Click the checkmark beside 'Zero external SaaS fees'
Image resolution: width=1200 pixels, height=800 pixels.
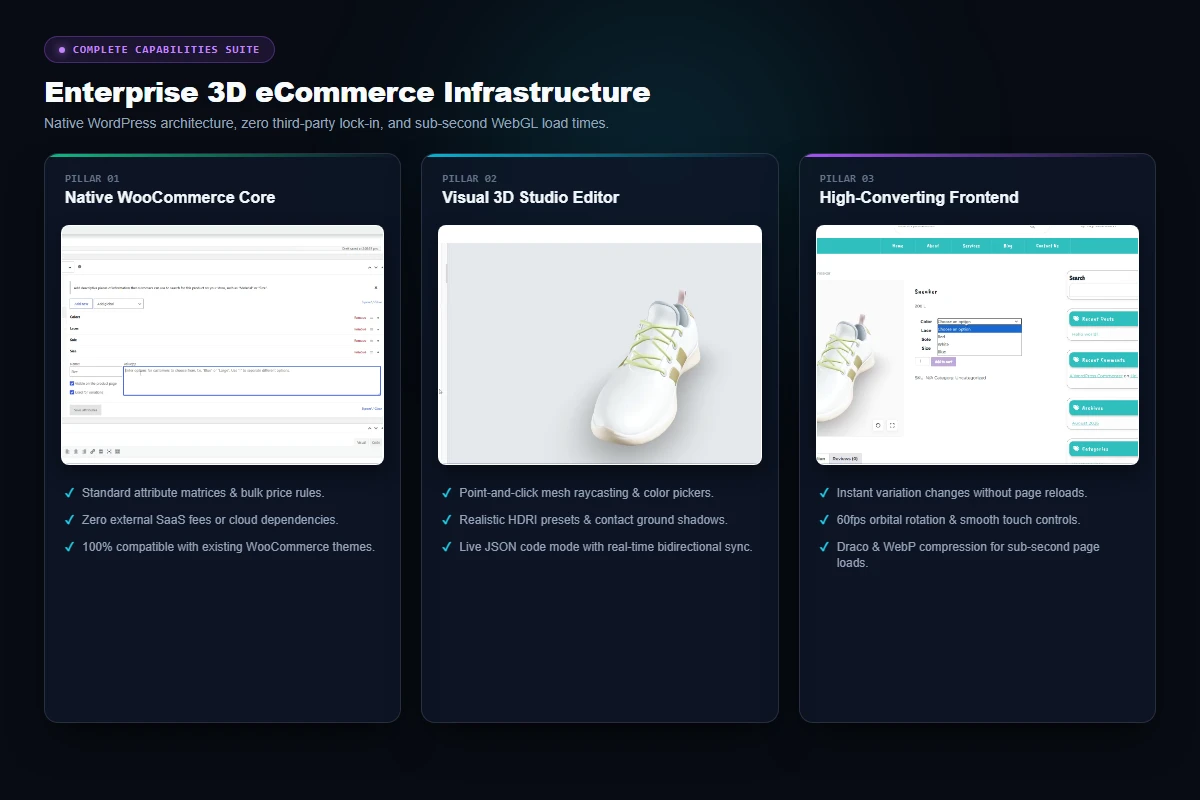pyautogui.click(x=69, y=520)
